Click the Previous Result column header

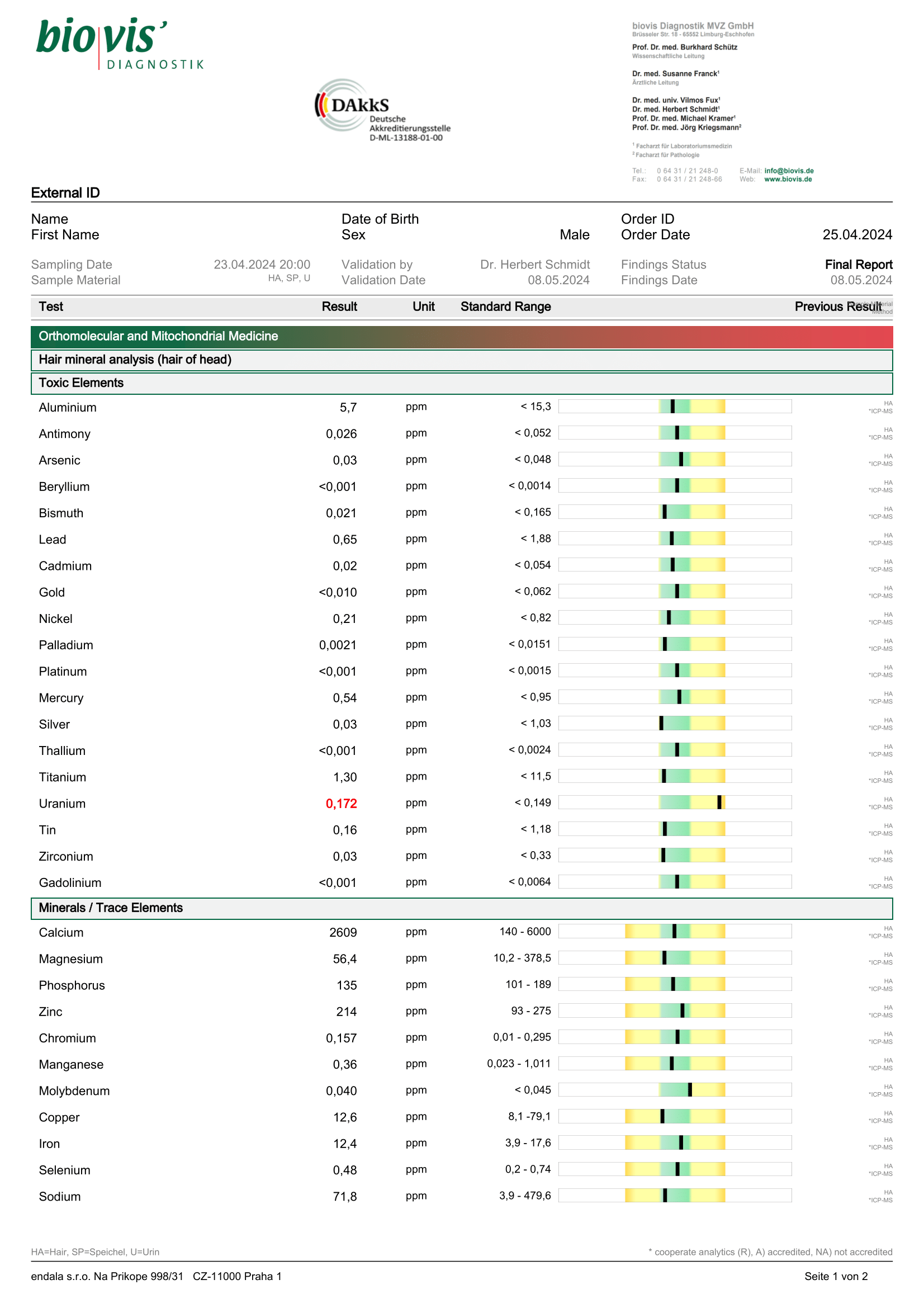[837, 307]
